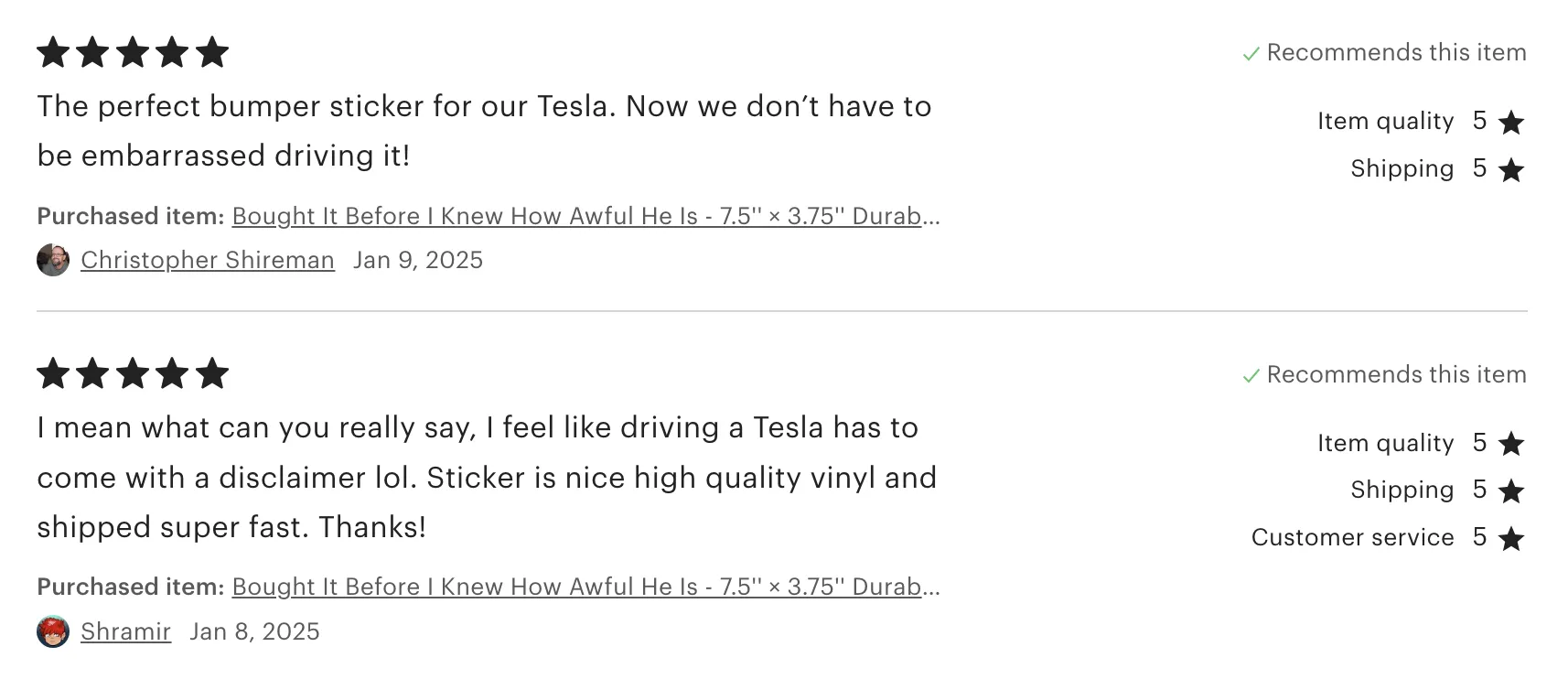Click Shramir's red-haired profile avatar
This screenshot has width=1568, height=679.
(53, 631)
